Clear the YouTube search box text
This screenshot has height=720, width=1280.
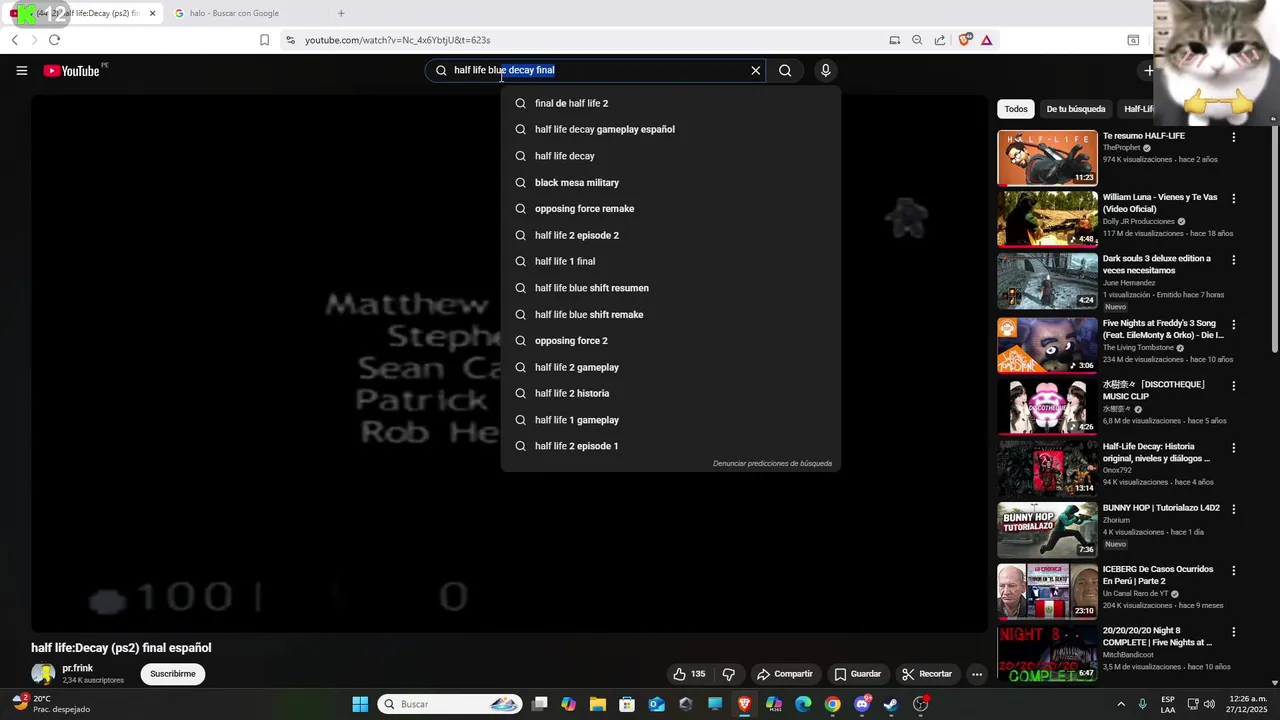[756, 70]
